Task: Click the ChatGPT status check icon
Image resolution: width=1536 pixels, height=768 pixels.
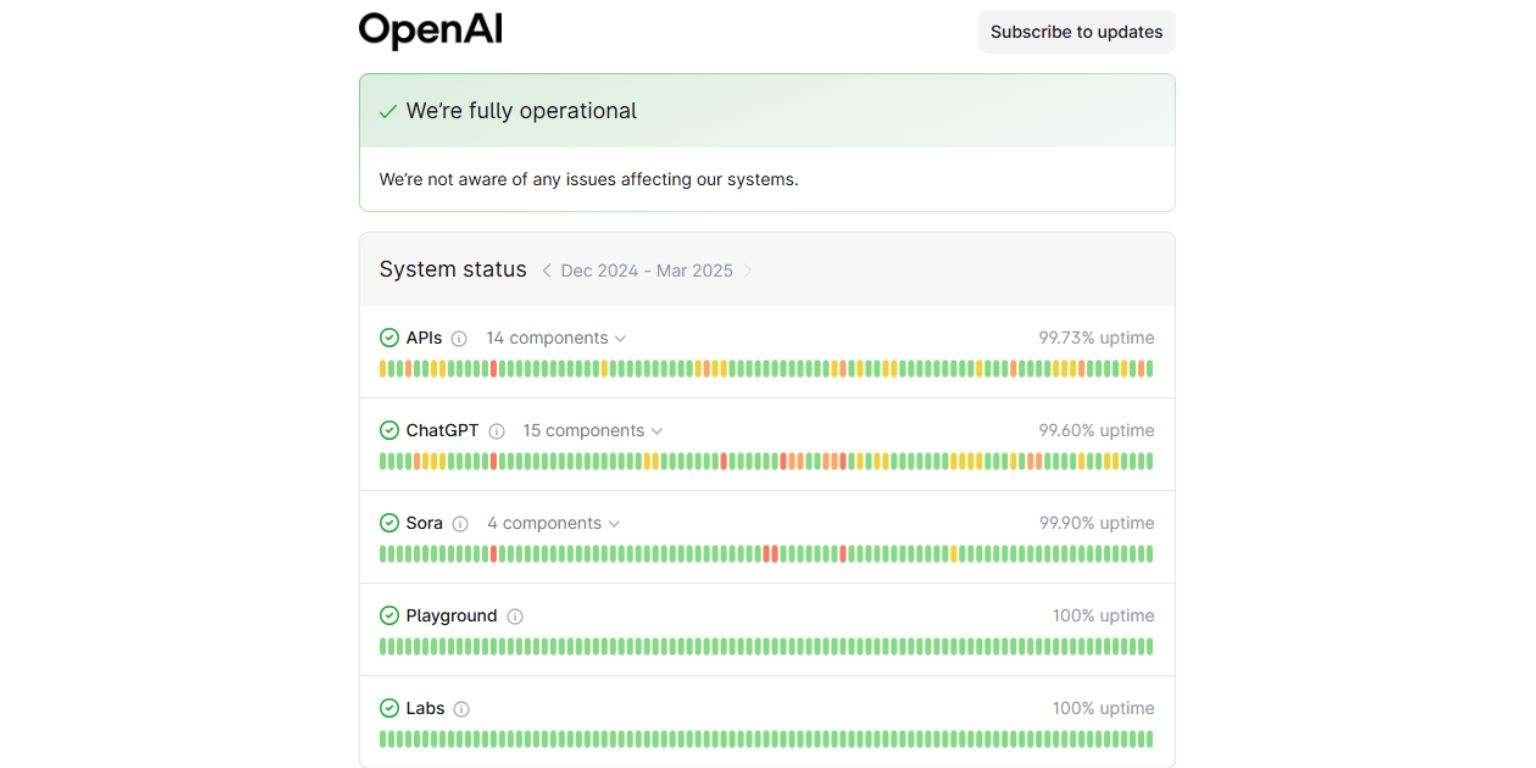Action: coord(389,431)
